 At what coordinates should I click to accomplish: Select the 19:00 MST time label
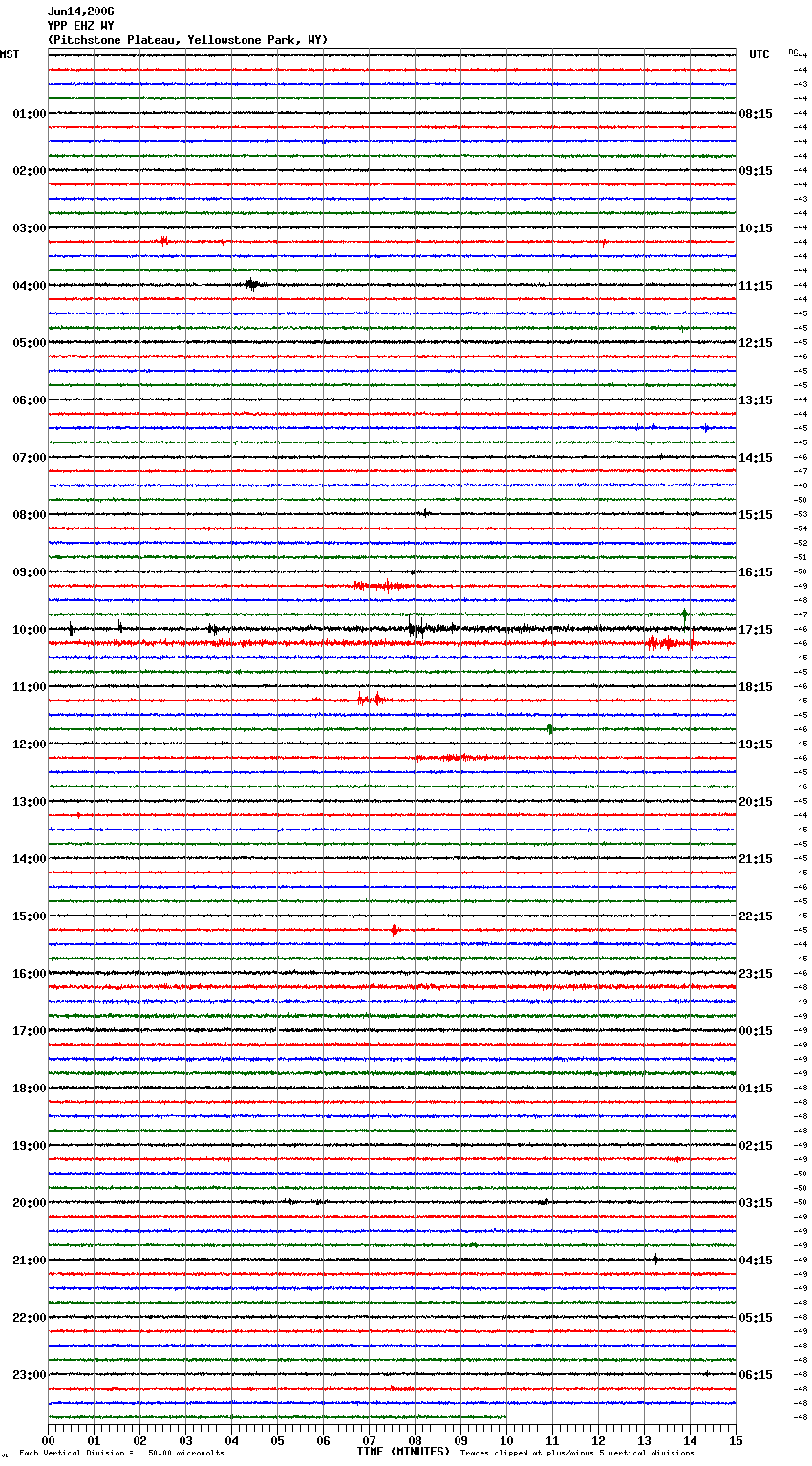click(x=30, y=1146)
